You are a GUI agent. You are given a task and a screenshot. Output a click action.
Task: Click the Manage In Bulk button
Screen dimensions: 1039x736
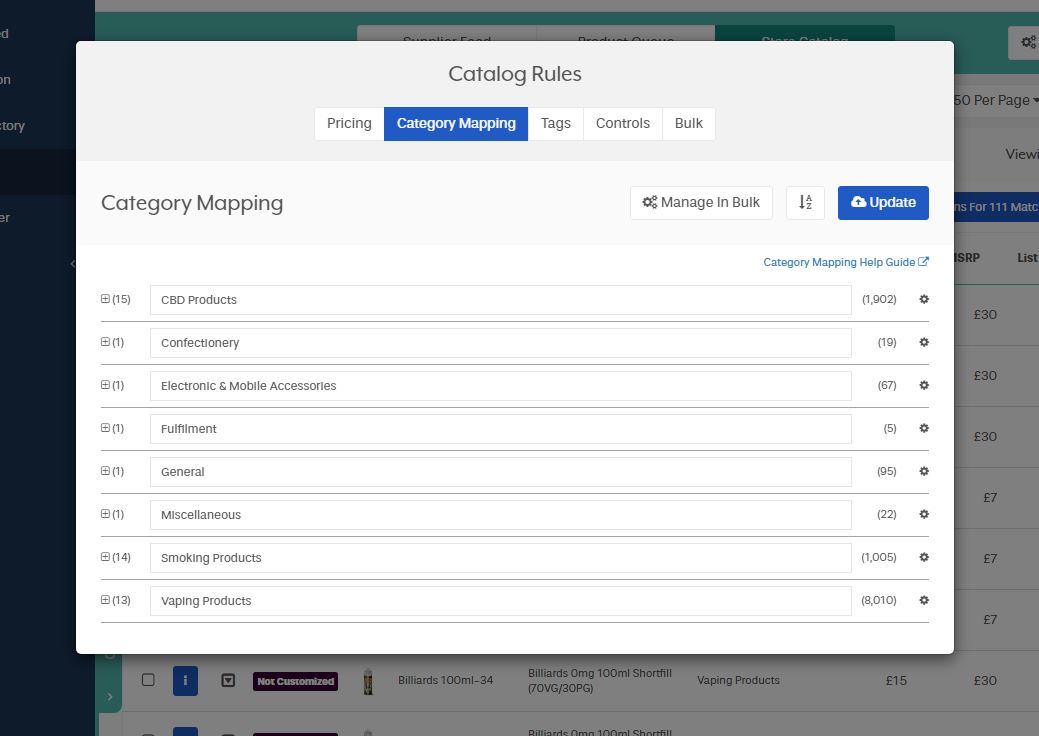point(701,203)
